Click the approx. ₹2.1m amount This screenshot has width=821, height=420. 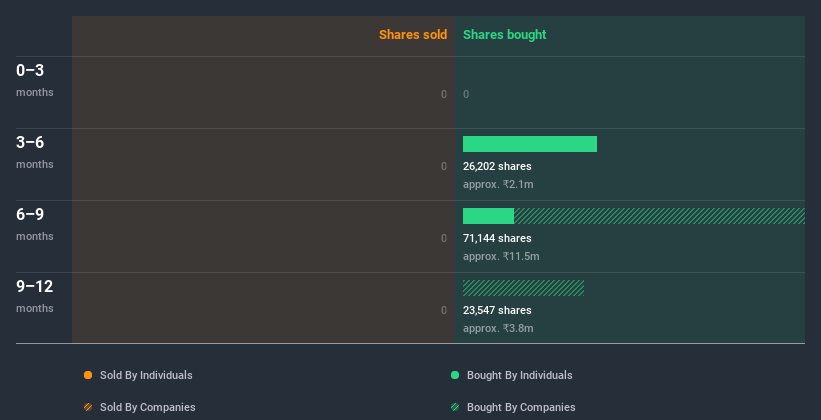pos(498,184)
